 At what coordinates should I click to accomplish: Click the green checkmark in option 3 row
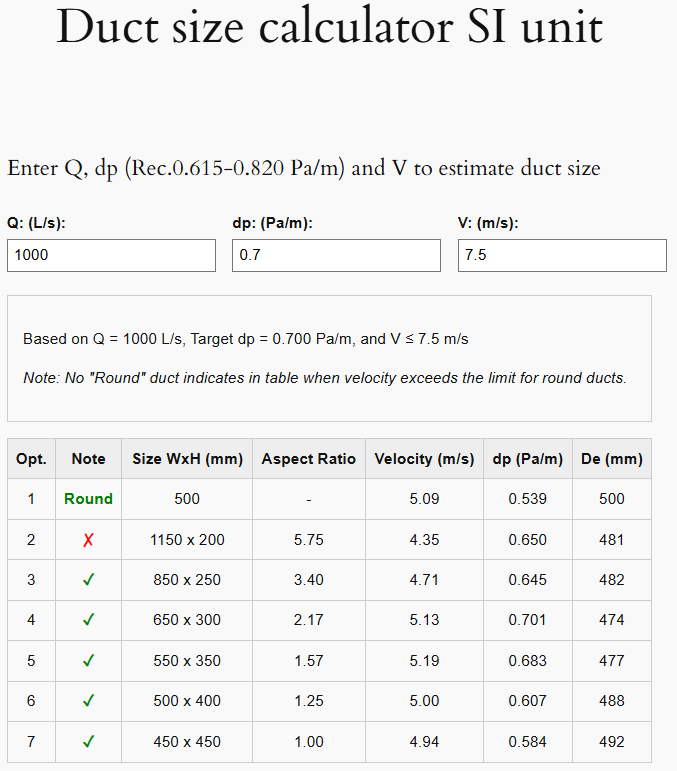click(88, 580)
